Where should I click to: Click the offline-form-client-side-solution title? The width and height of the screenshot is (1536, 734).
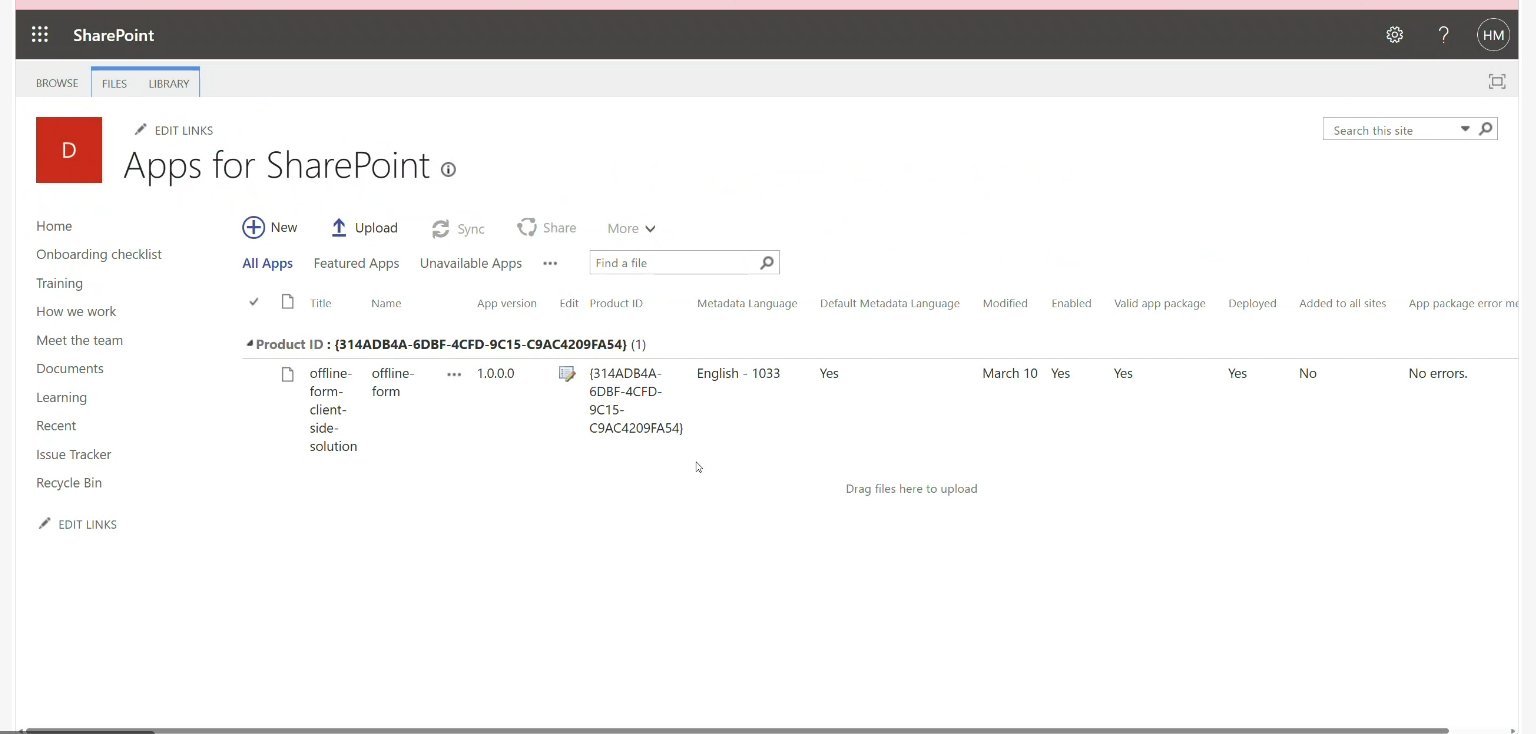333,410
